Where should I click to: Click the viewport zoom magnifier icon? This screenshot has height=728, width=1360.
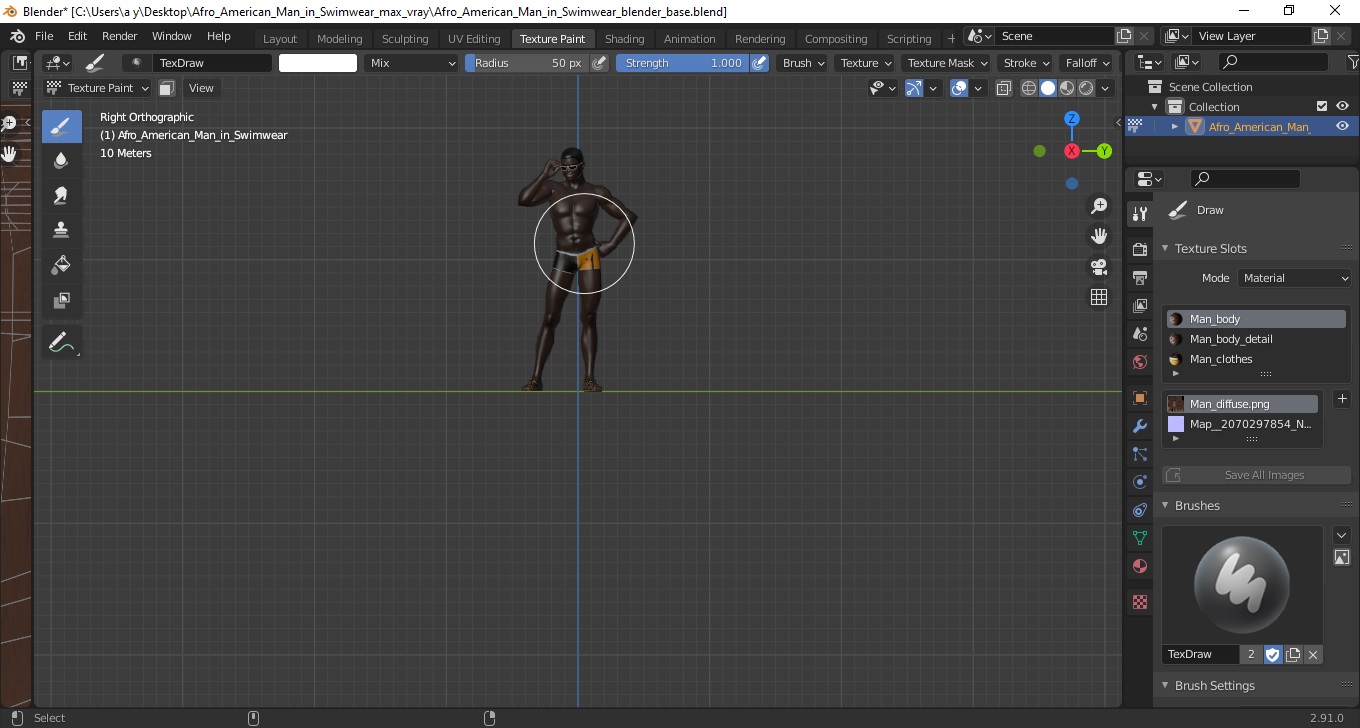tap(1099, 206)
